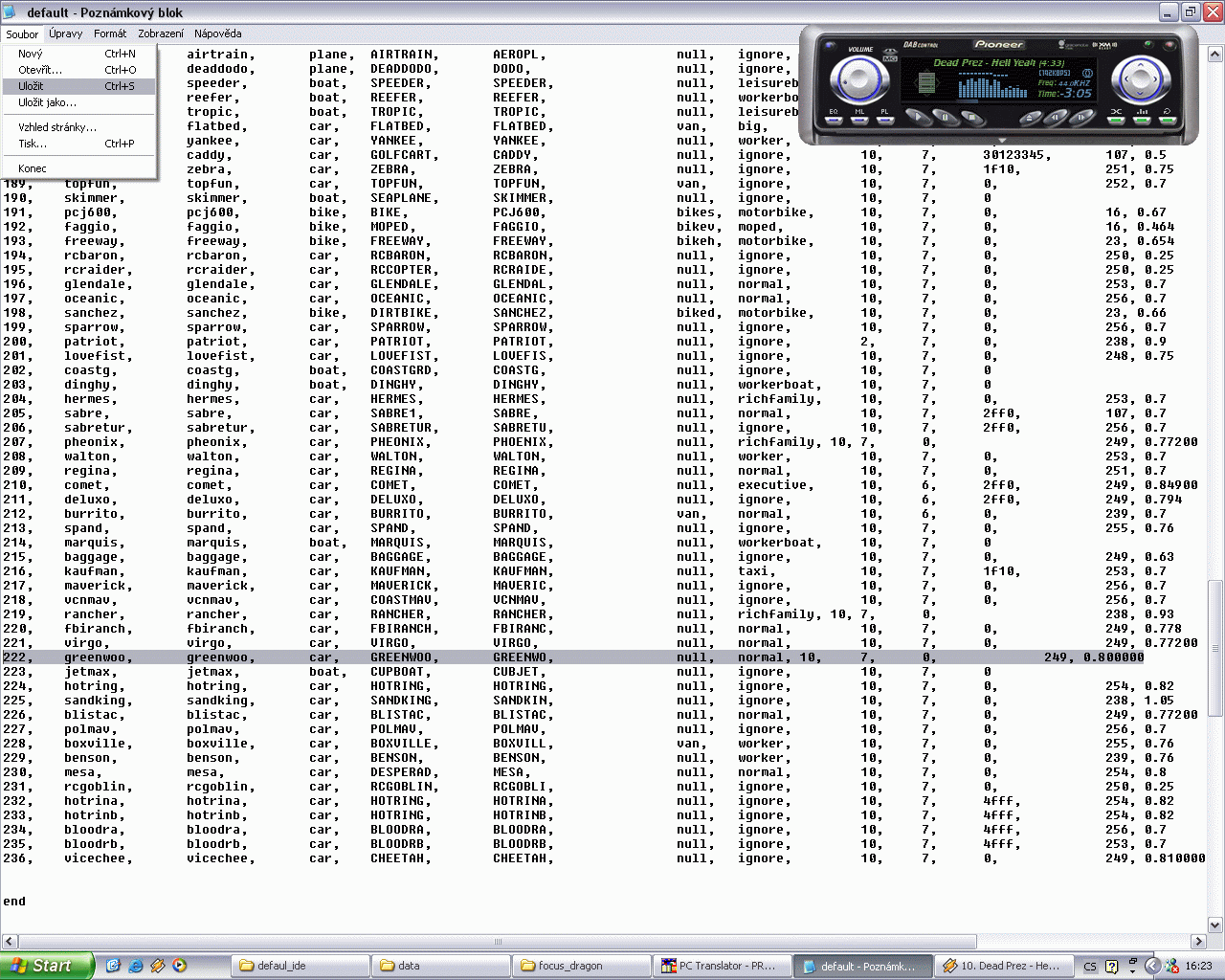Image resolution: width=1225 pixels, height=980 pixels.
Task: Toggle the EQ button on the Pioneer player
Action: tap(834, 118)
